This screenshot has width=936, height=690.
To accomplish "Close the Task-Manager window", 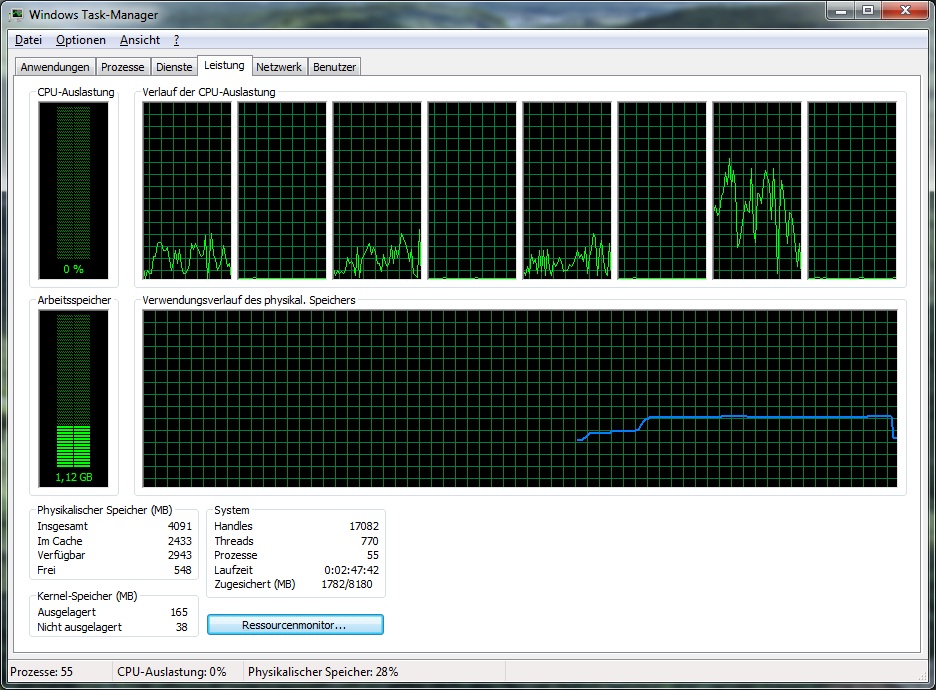I will click(x=906, y=11).
